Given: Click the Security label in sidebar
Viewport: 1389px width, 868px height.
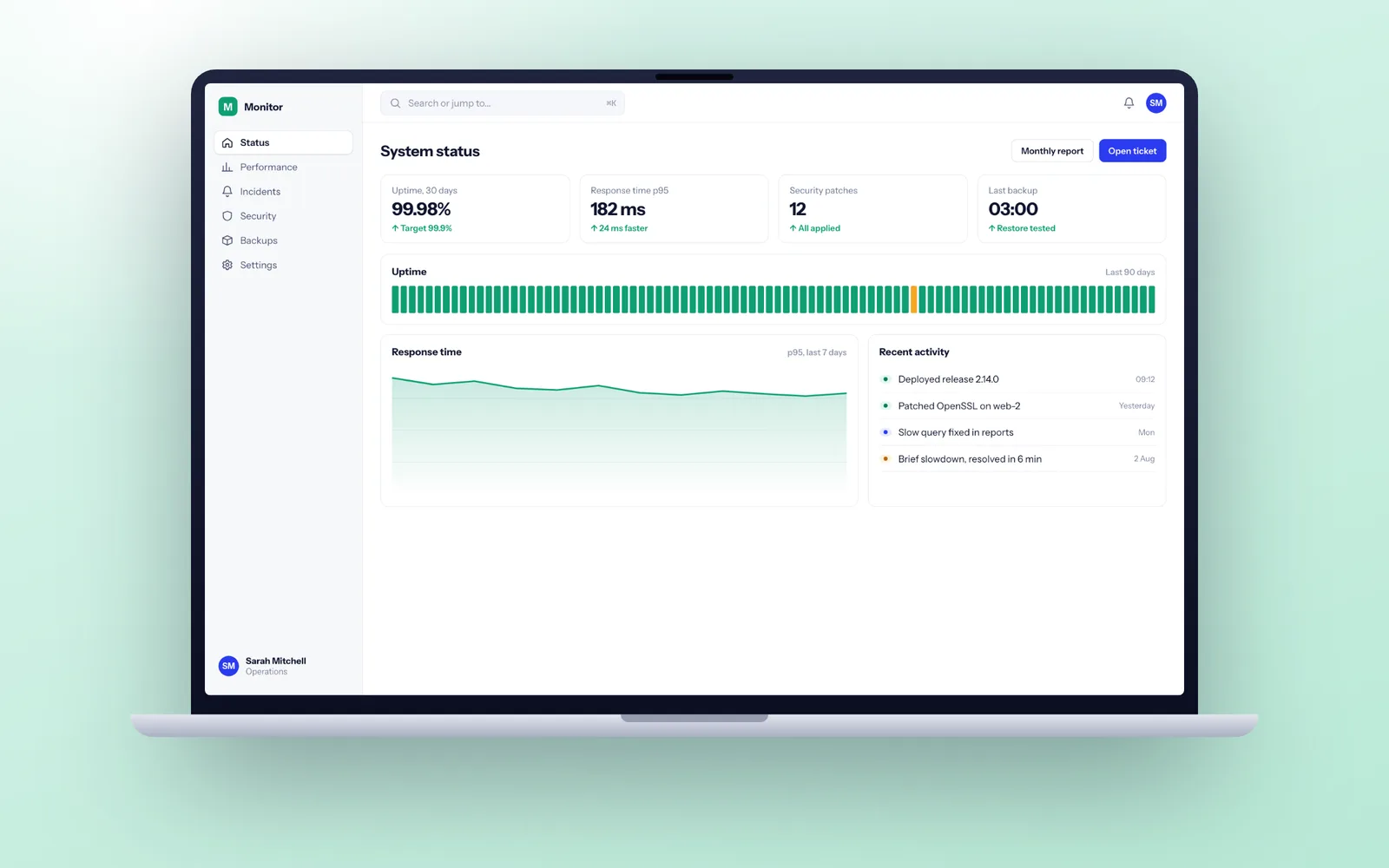Looking at the screenshot, I should pos(258,216).
